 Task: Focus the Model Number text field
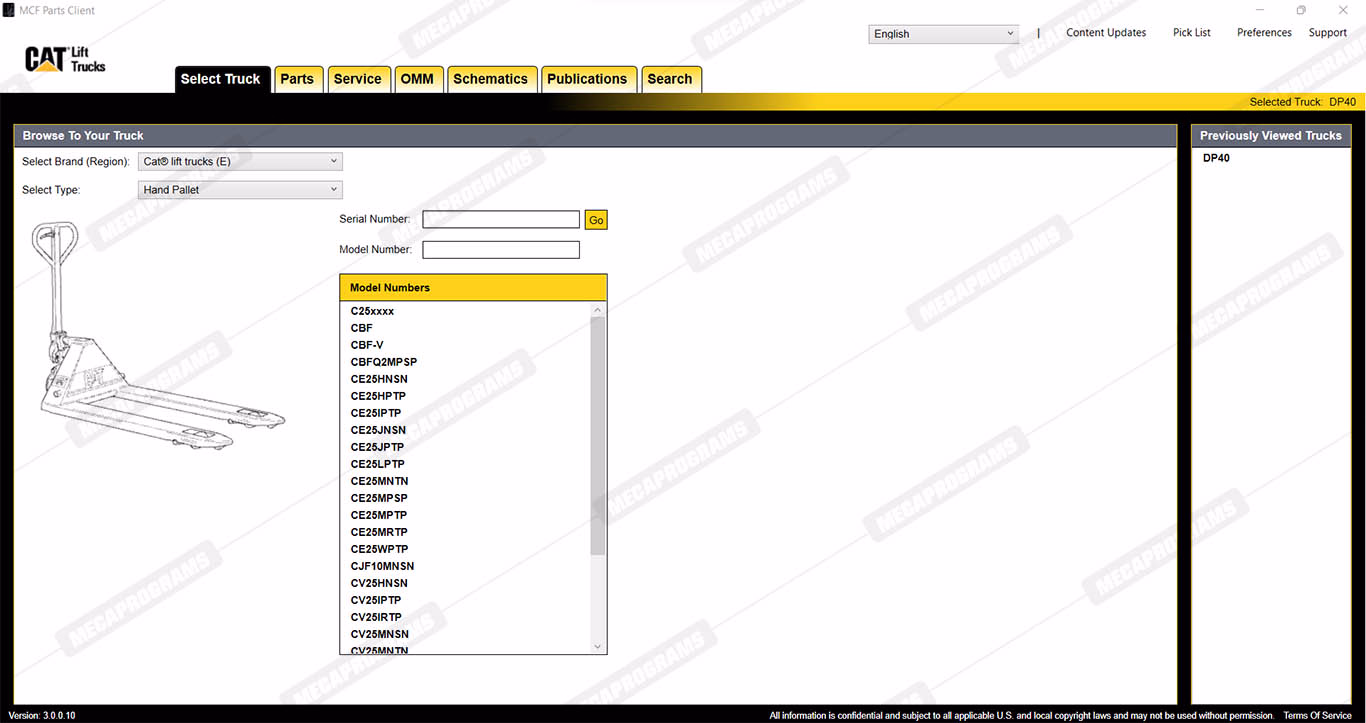pyautogui.click(x=501, y=250)
